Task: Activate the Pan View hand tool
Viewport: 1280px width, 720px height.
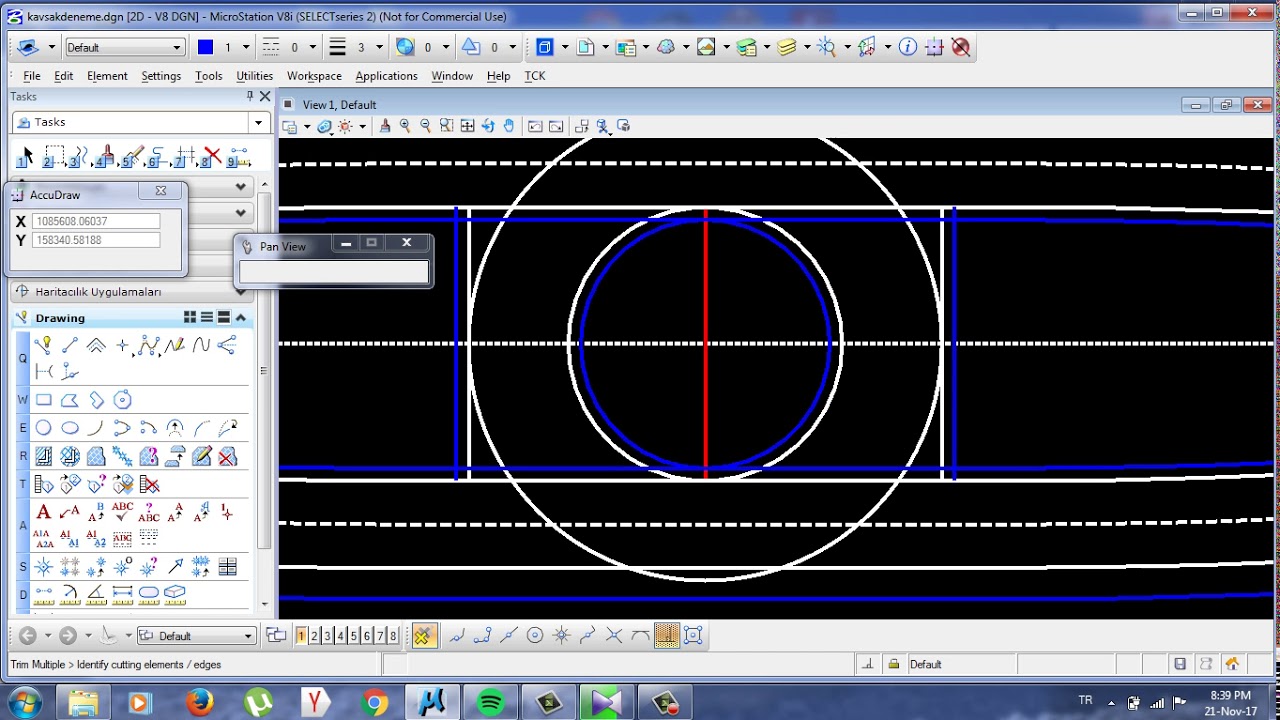Action: pyautogui.click(x=509, y=126)
